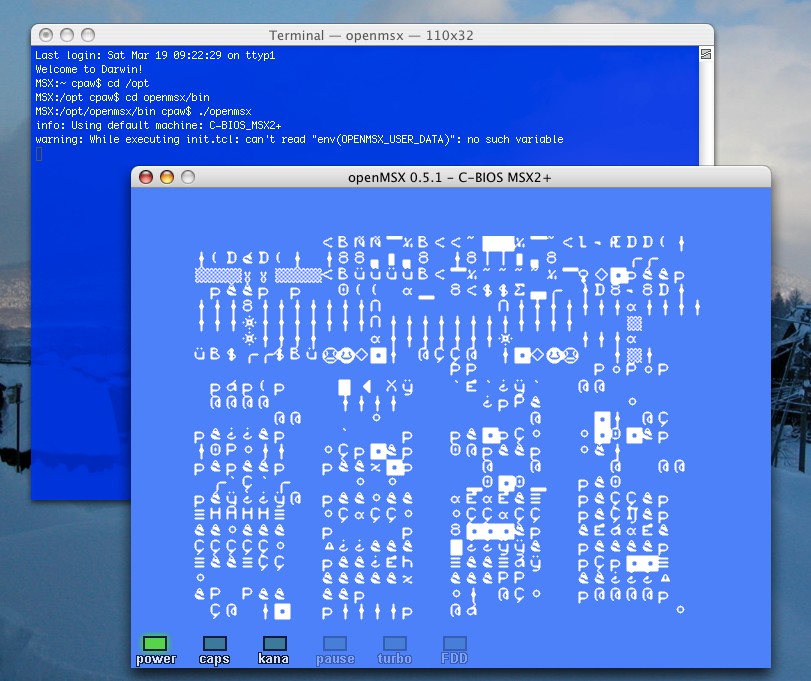Click the Terminal openmsx title bar
This screenshot has height=681, width=811.
(372, 35)
